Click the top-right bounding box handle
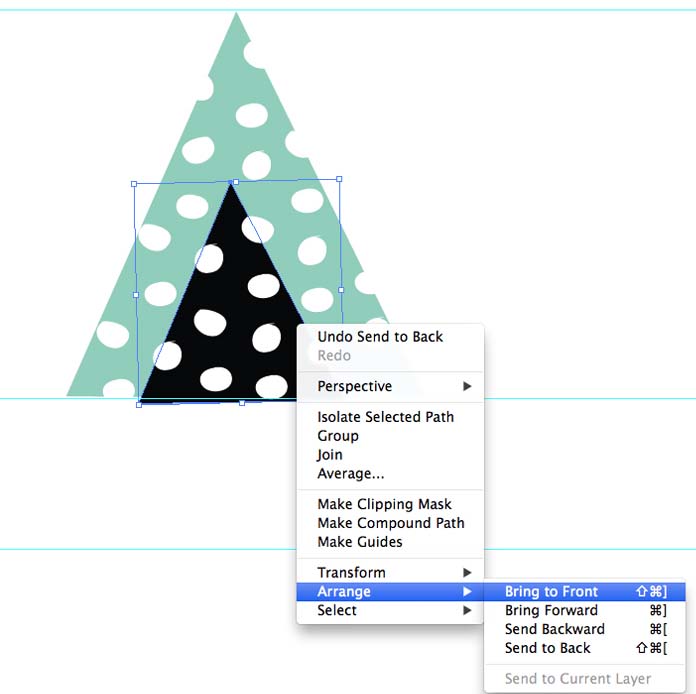696x694 pixels. [x=339, y=179]
